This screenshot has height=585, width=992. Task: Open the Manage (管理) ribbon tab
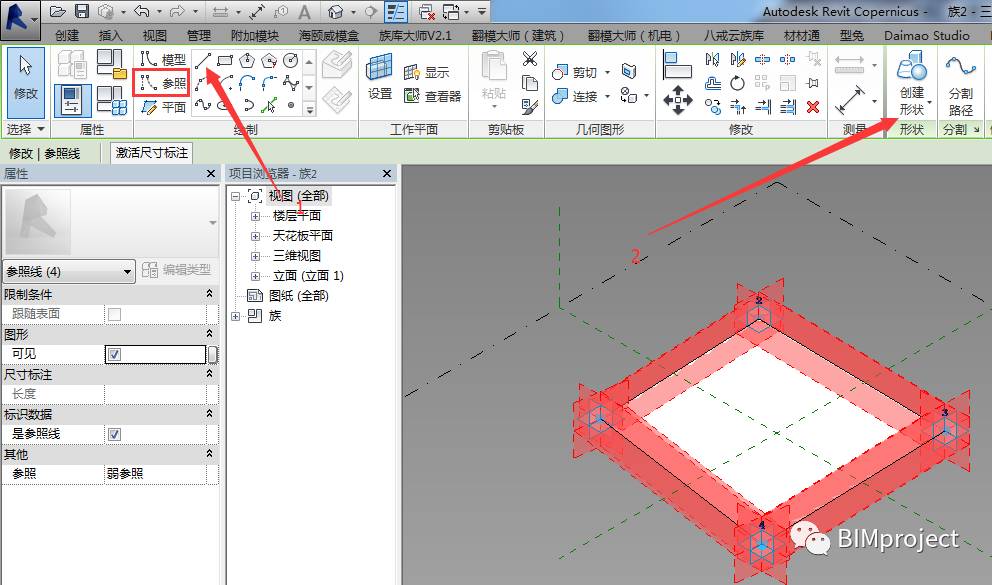(199, 35)
